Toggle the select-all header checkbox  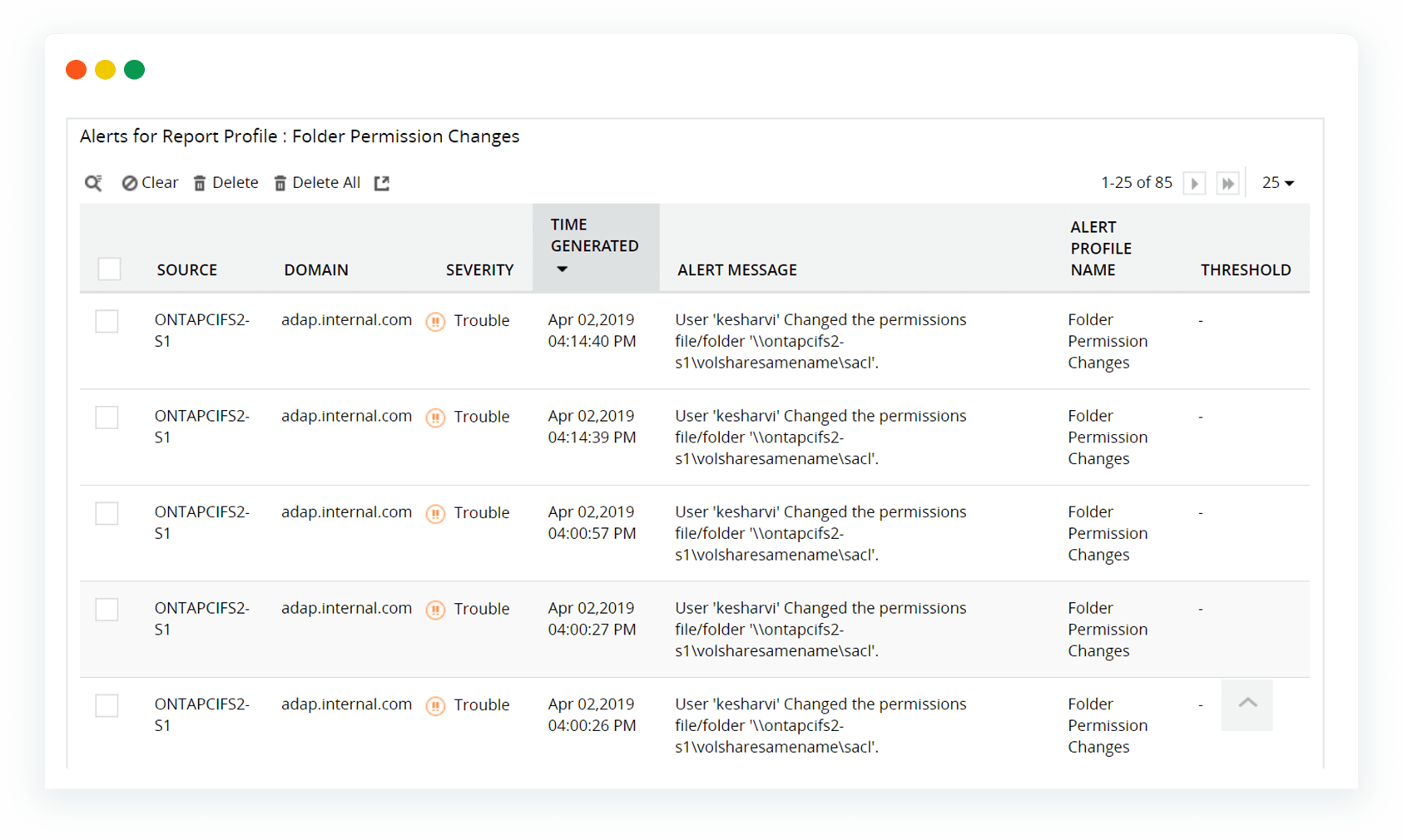pyautogui.click(x=109, y=269)
